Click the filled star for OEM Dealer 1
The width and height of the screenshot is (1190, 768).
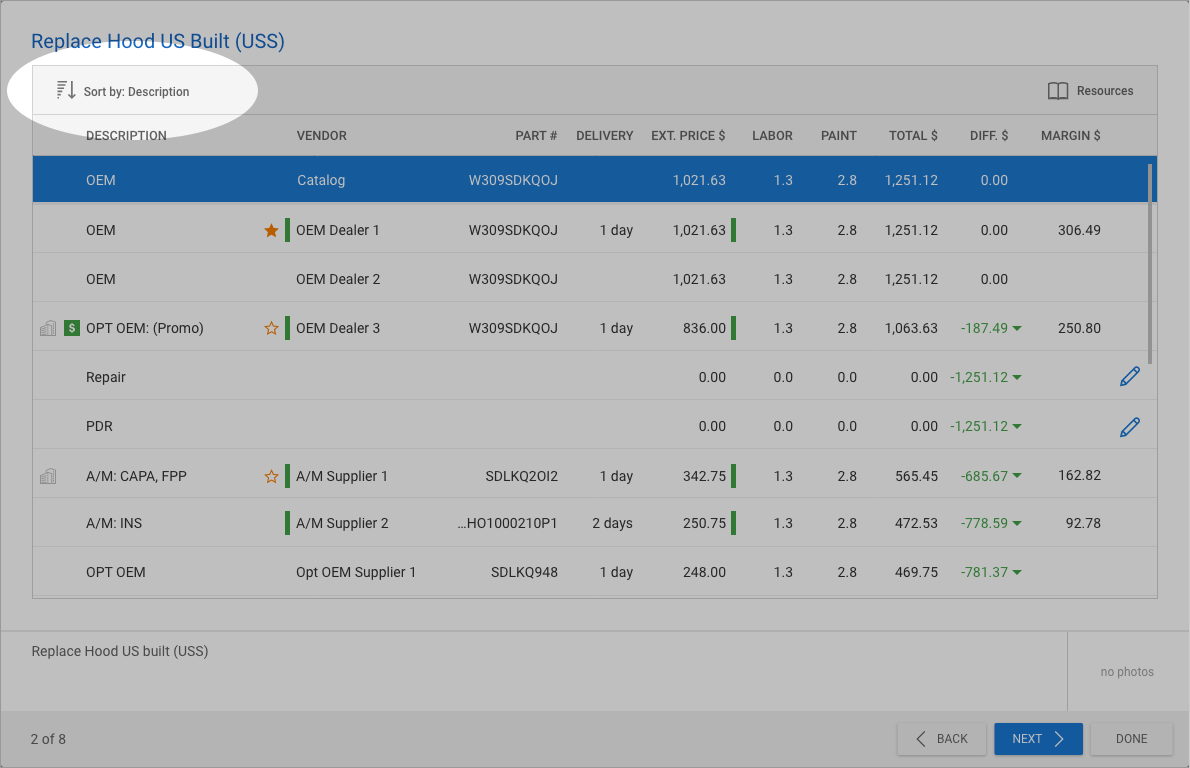271,230
